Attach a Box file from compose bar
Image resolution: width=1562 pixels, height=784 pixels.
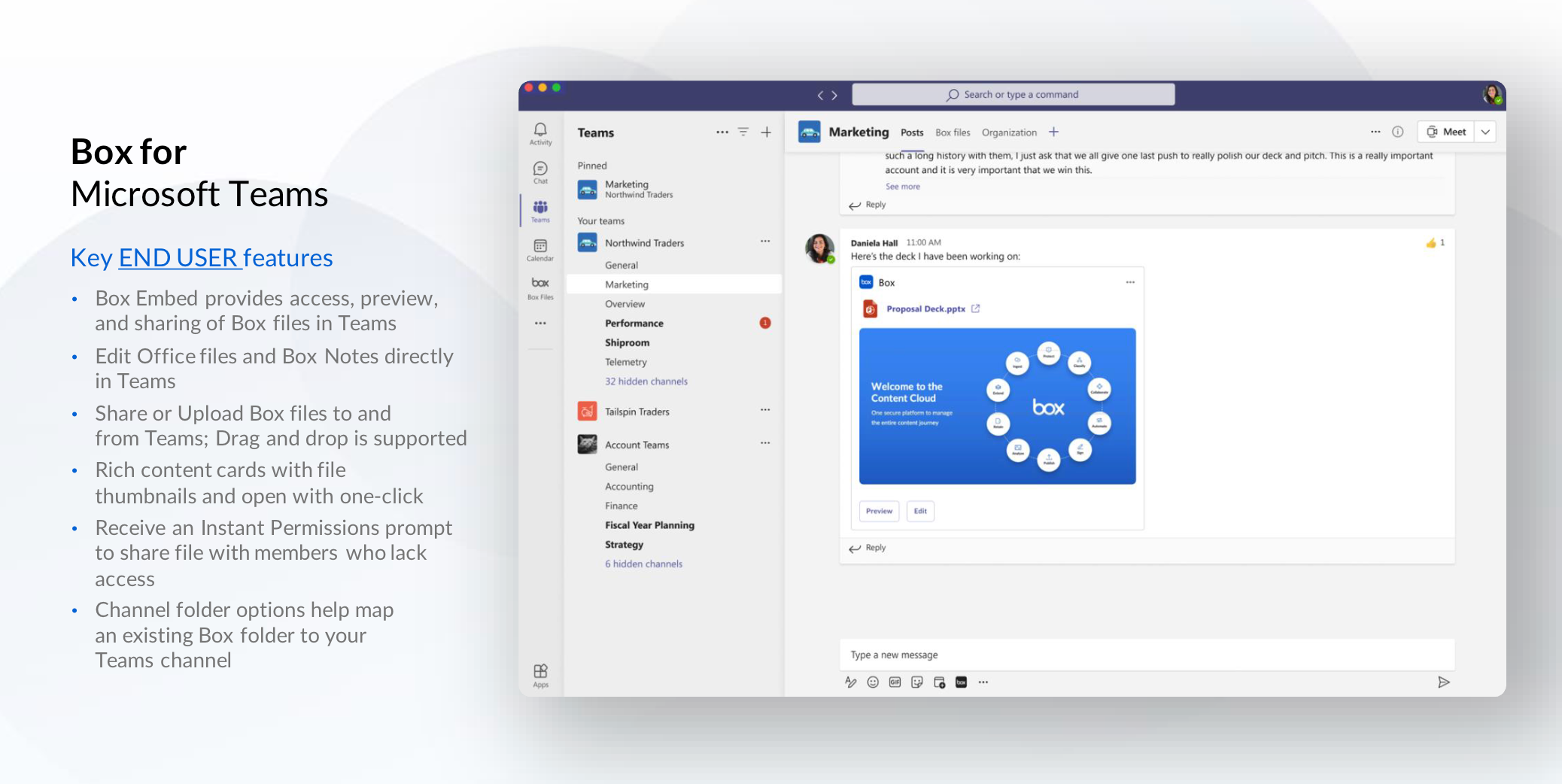pyautogui.click(x=961, y=682)
